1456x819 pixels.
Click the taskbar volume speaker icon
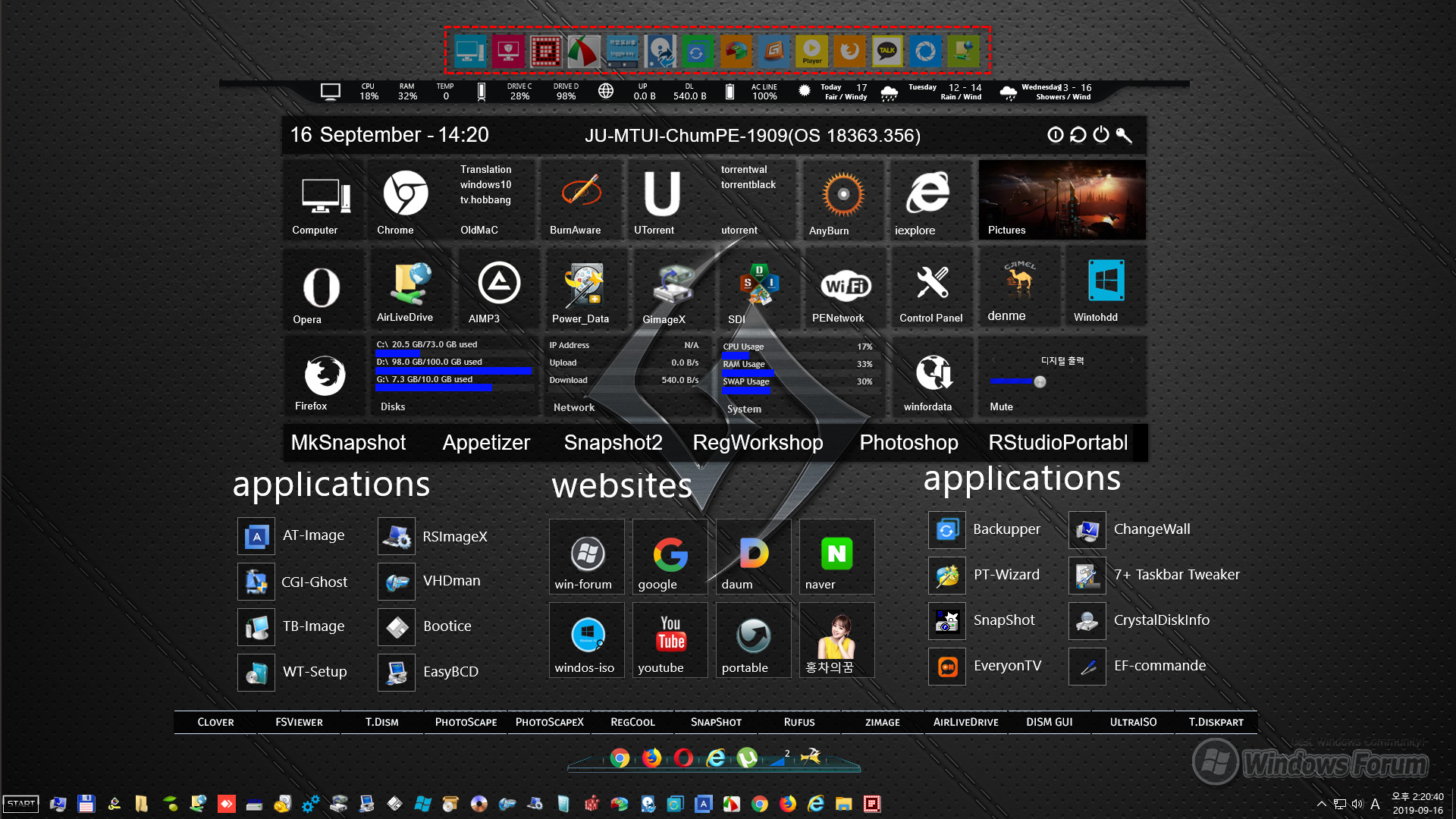click(x=1357, y=804)
